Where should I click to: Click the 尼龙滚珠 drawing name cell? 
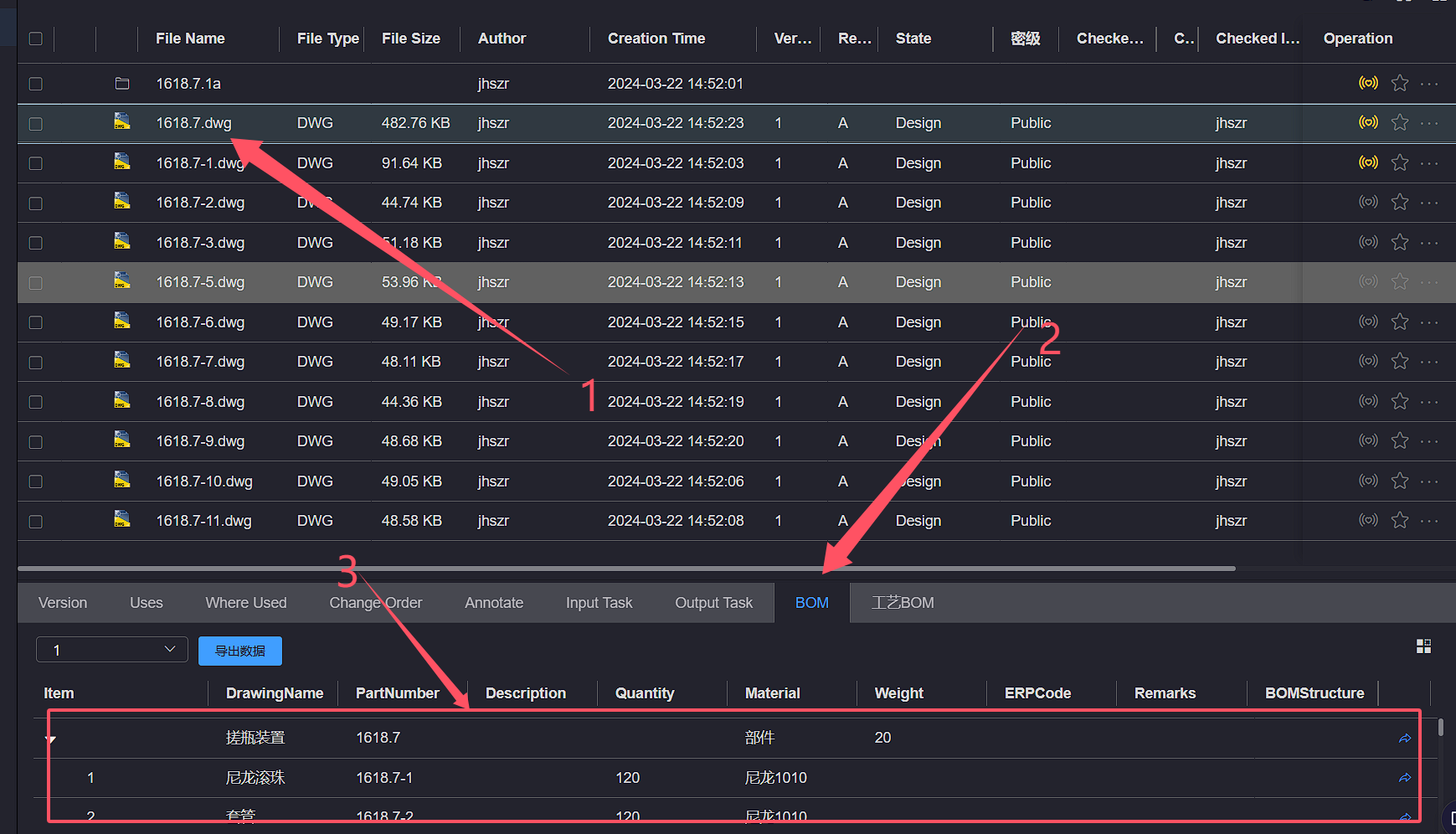[x=255, y=778]
